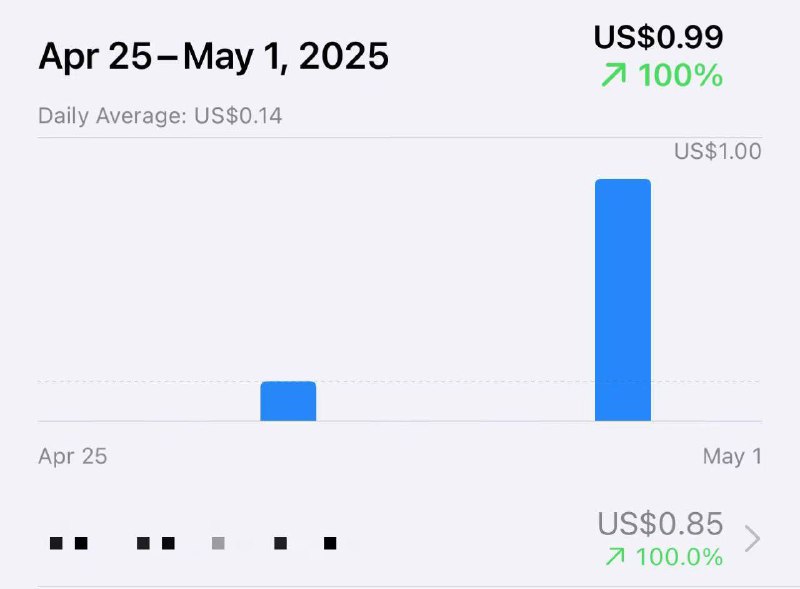This screenshot has height=589, width=800.
Task: Click the gray square in redacted name
Action: point(218,543)
